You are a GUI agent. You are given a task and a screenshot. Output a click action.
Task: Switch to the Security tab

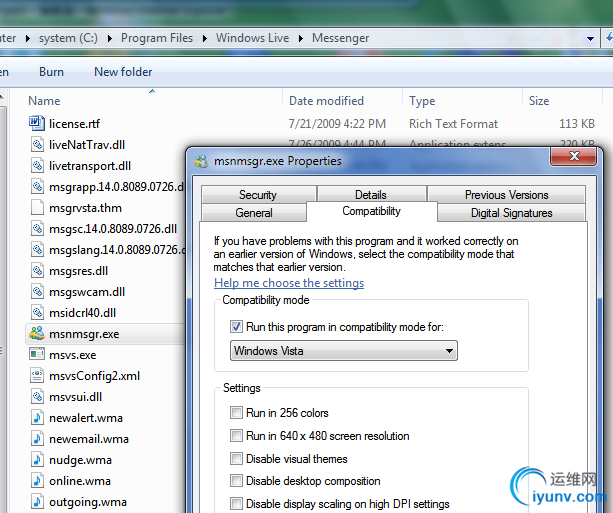258,194
